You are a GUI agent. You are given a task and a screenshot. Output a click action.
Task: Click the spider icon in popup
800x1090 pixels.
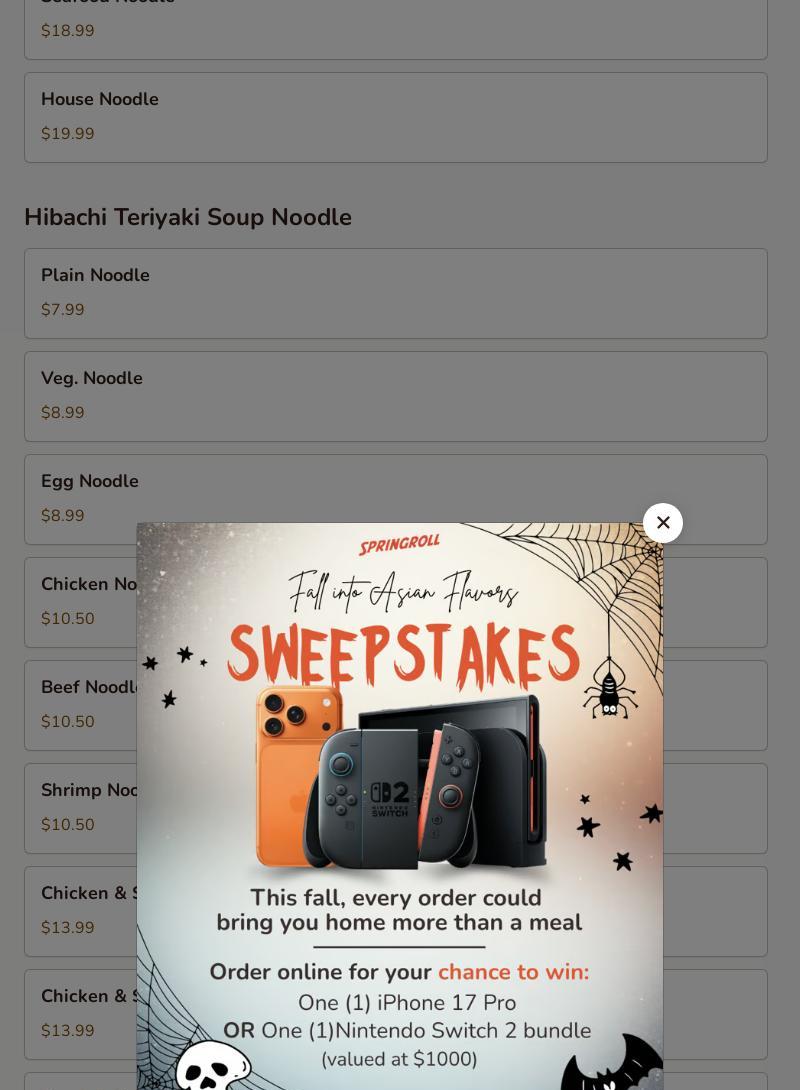pyautogui.click(x=610, y=690)
